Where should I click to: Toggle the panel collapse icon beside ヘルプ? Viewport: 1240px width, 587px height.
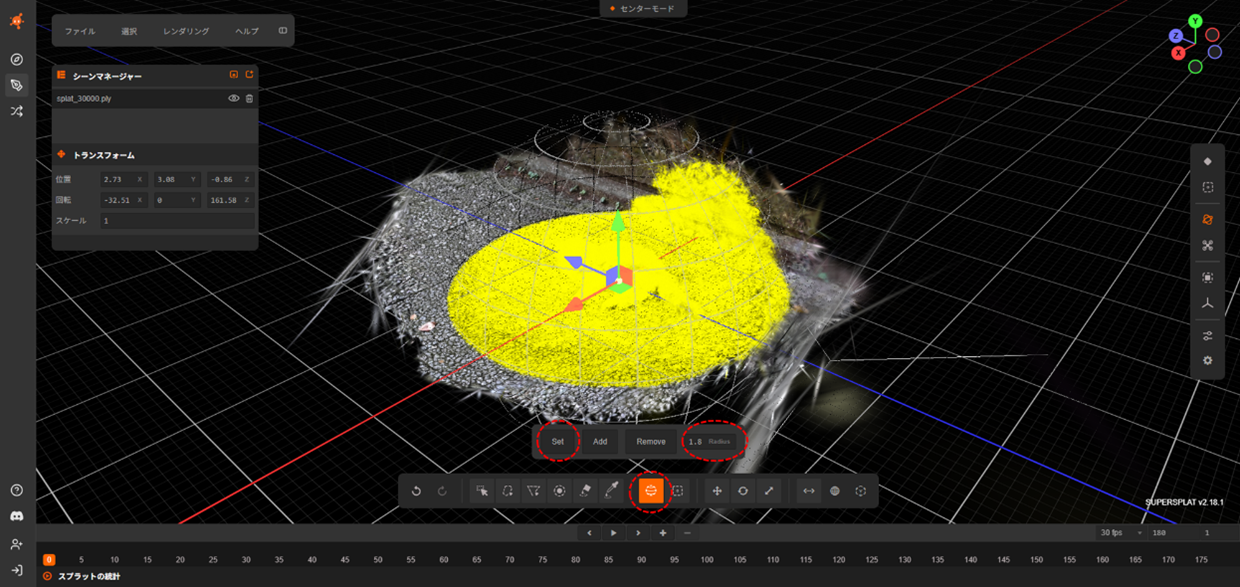click(283, 31)
